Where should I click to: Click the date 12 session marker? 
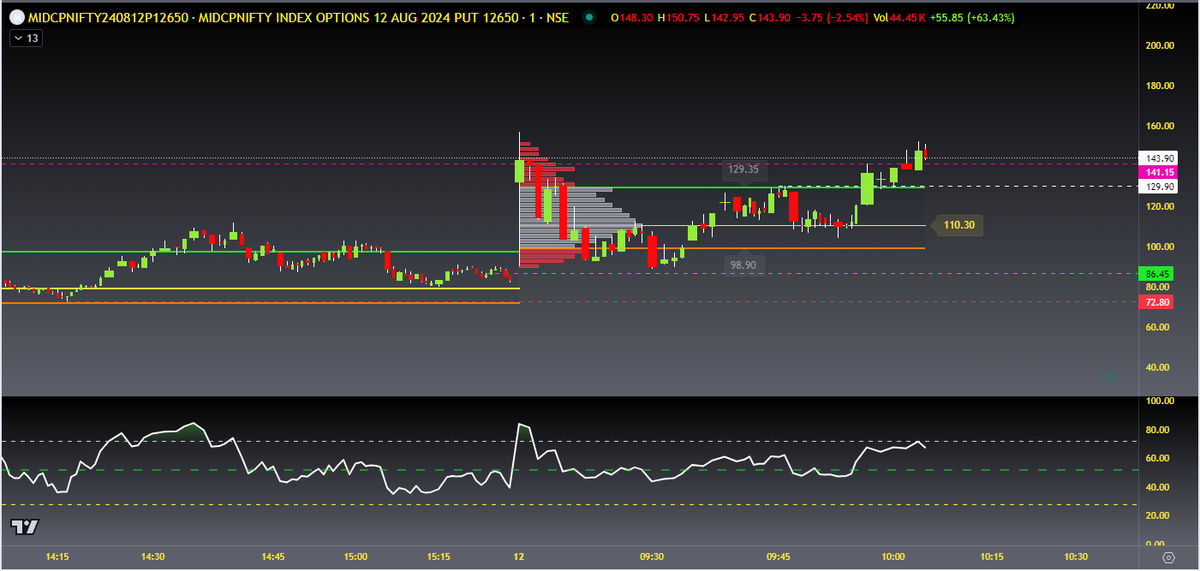(520, 557)
